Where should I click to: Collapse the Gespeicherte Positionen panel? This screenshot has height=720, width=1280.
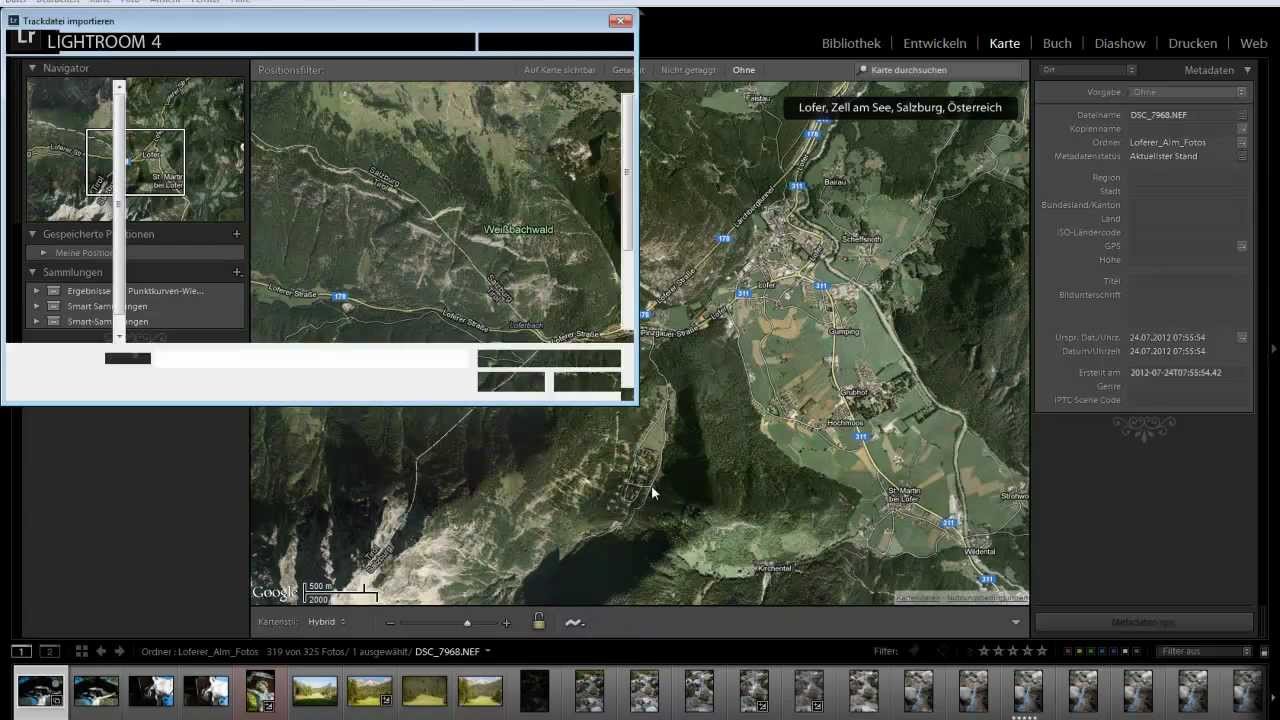(x=32, y=234)
